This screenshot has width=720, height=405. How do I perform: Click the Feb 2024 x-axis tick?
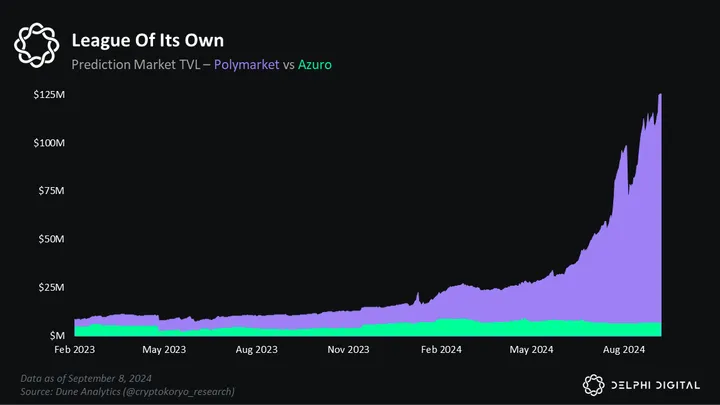tap(441, 350)
